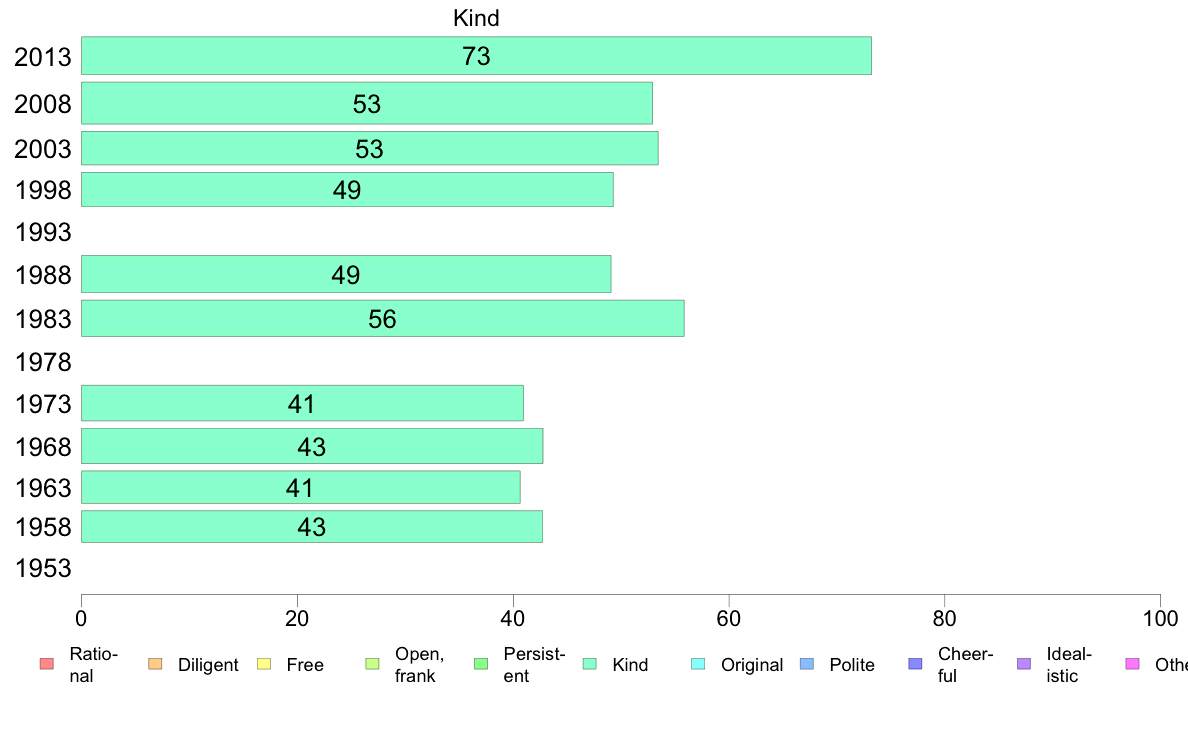Click the Cheerful legend swatch

click(915, 664)
